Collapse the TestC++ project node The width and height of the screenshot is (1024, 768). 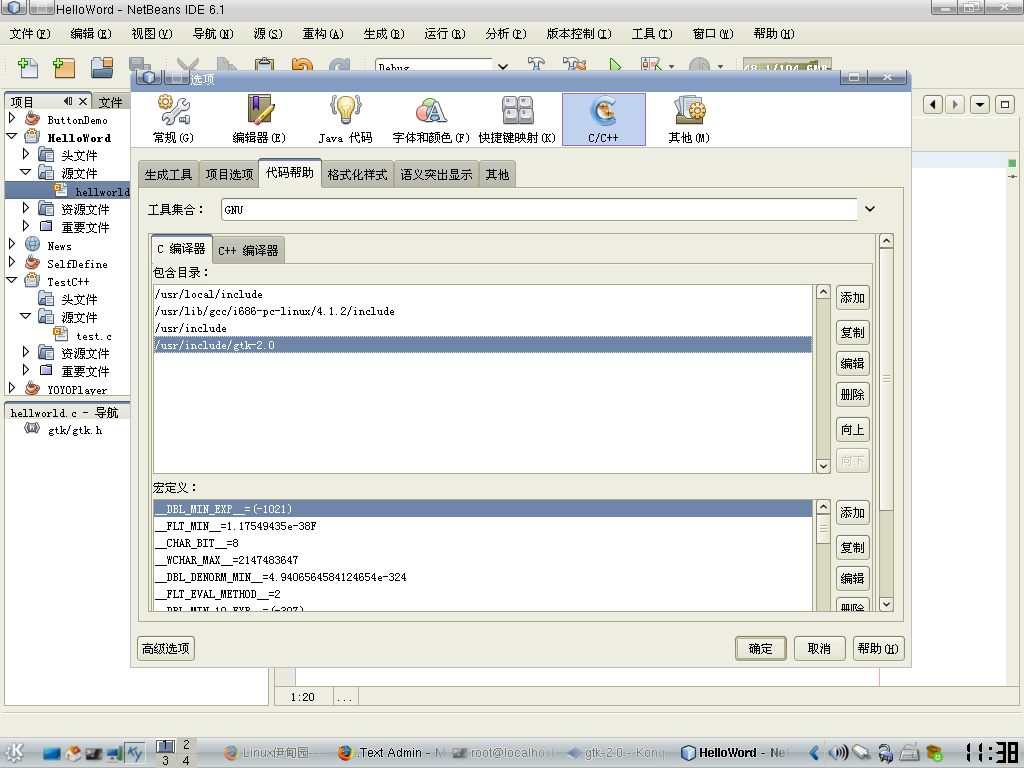pos(12,280)
